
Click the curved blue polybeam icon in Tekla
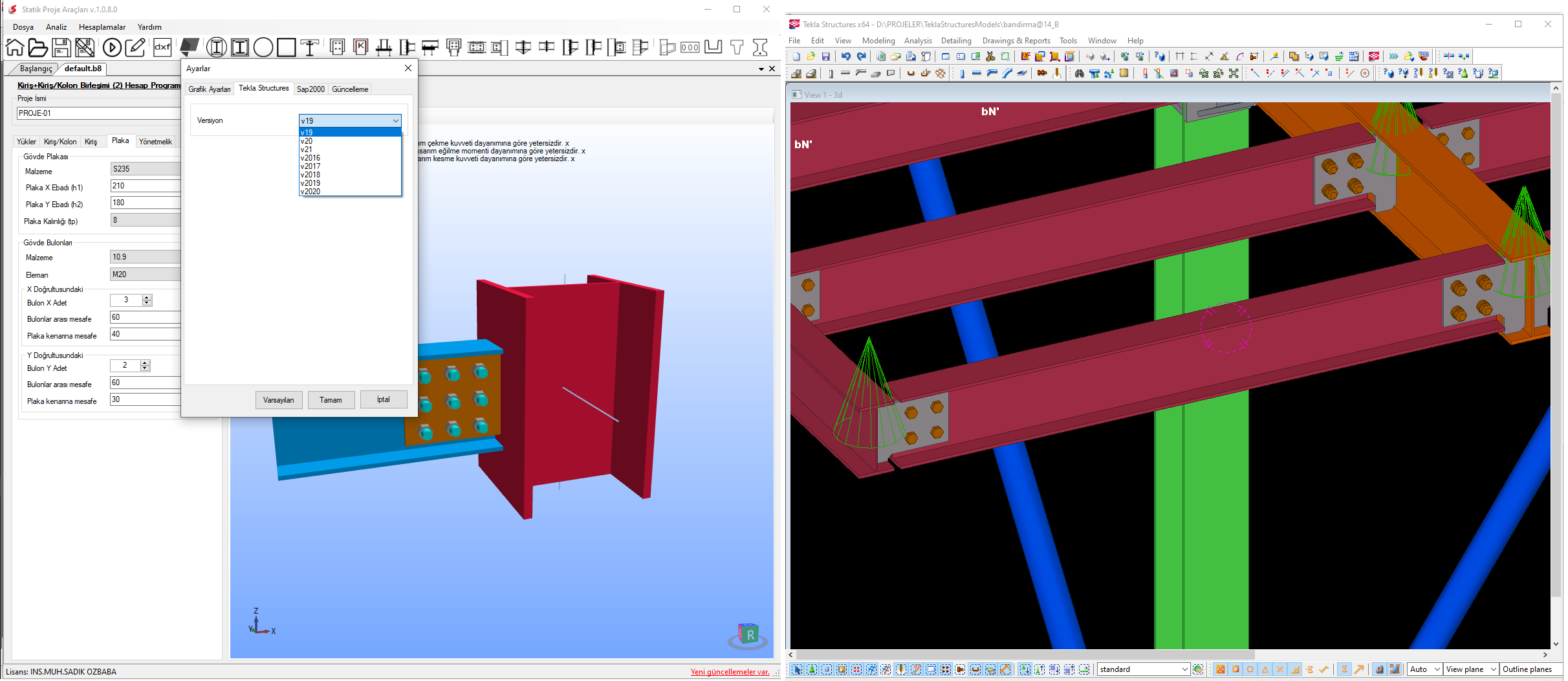(1007, 73)
